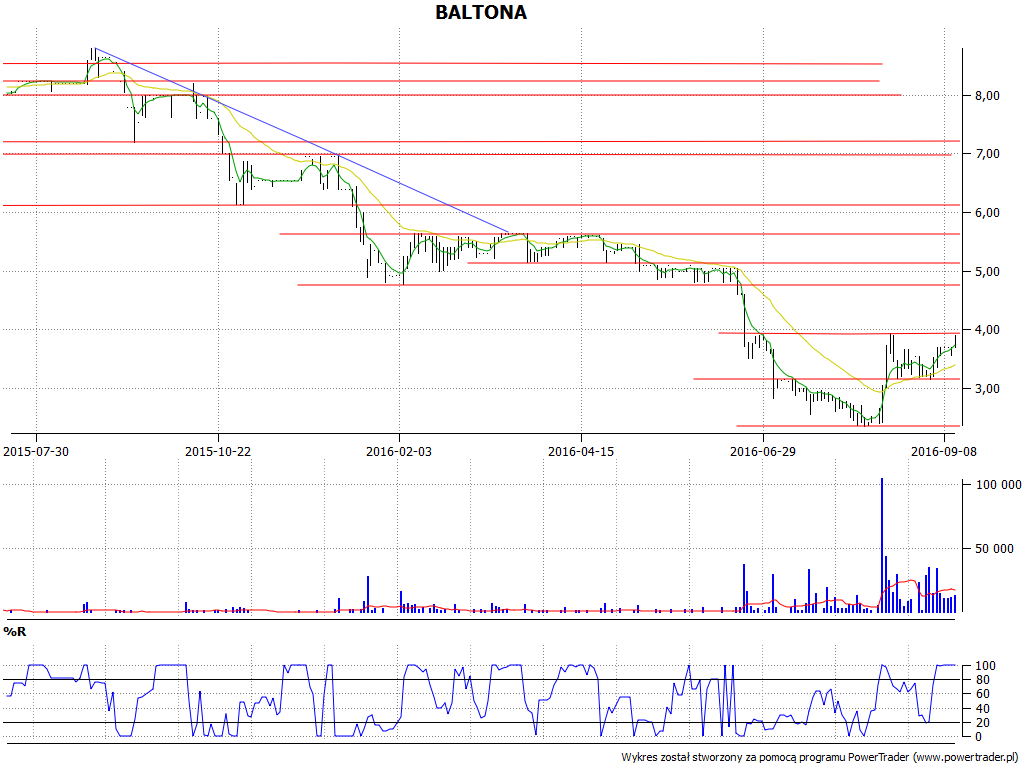Screen dimensions: 1024x768
Task: Click the 2016-04-15 date label
Action: pyautogui.click(x=581, y=451)
